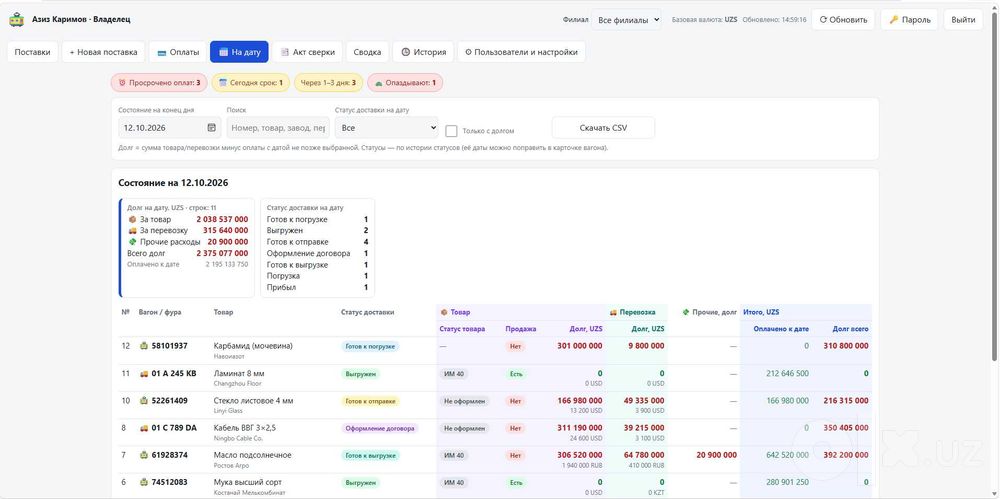The image size is (1000, 499).
Task: Open the calendar picker in the date field
Action: [212, 128]
